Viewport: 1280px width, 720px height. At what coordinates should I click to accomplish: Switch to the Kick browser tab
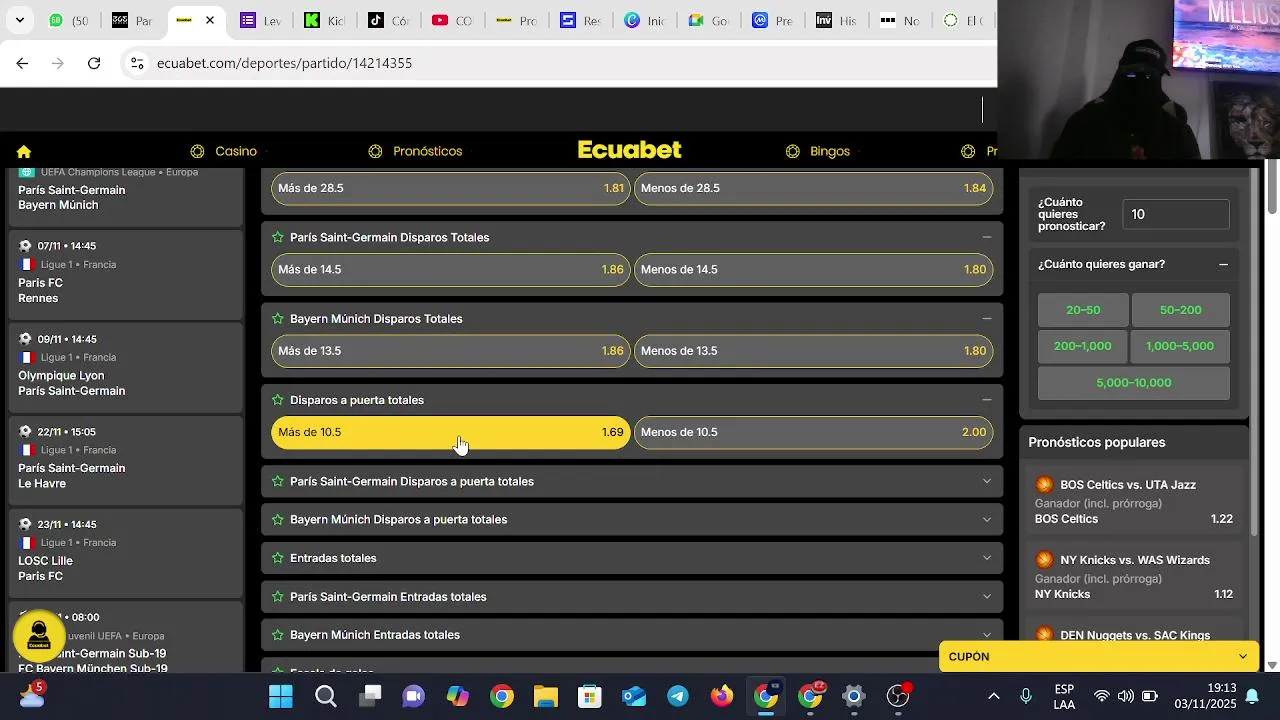pyautogui.click(x=323, y=20)
